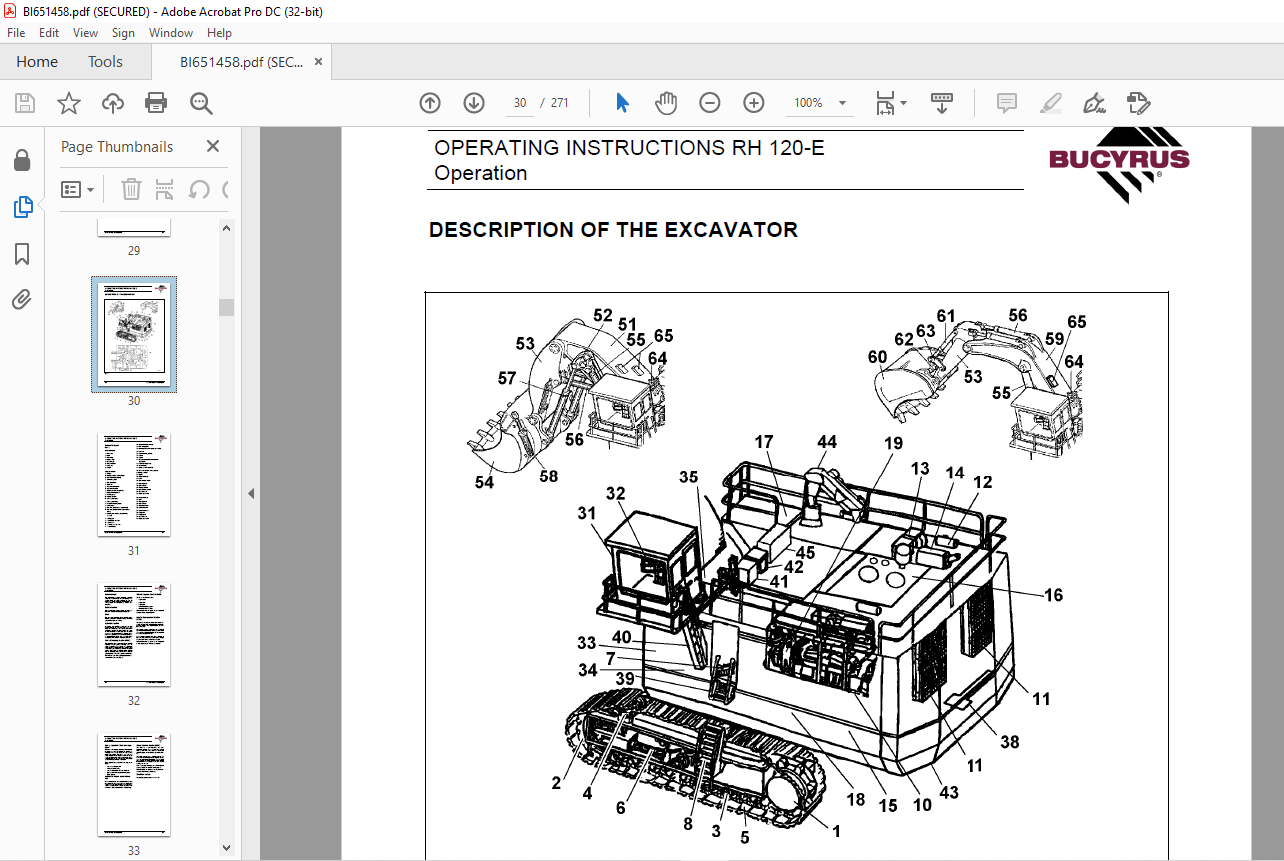This screenshot has width=1284, height=861.
Task: Click the delete pages trash icon
Action: 131,189
